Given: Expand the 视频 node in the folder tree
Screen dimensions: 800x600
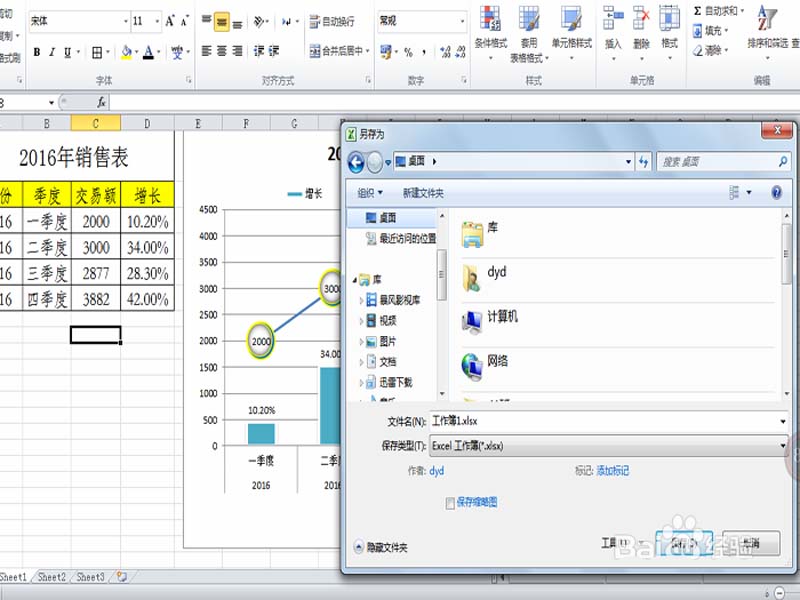Looking at the screenshot, I should point(361,321).
